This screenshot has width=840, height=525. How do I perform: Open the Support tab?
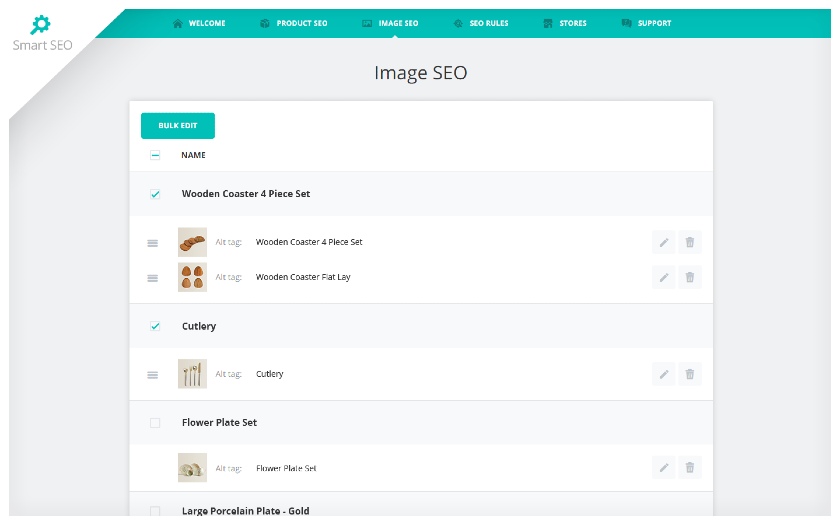pos(647,24)
